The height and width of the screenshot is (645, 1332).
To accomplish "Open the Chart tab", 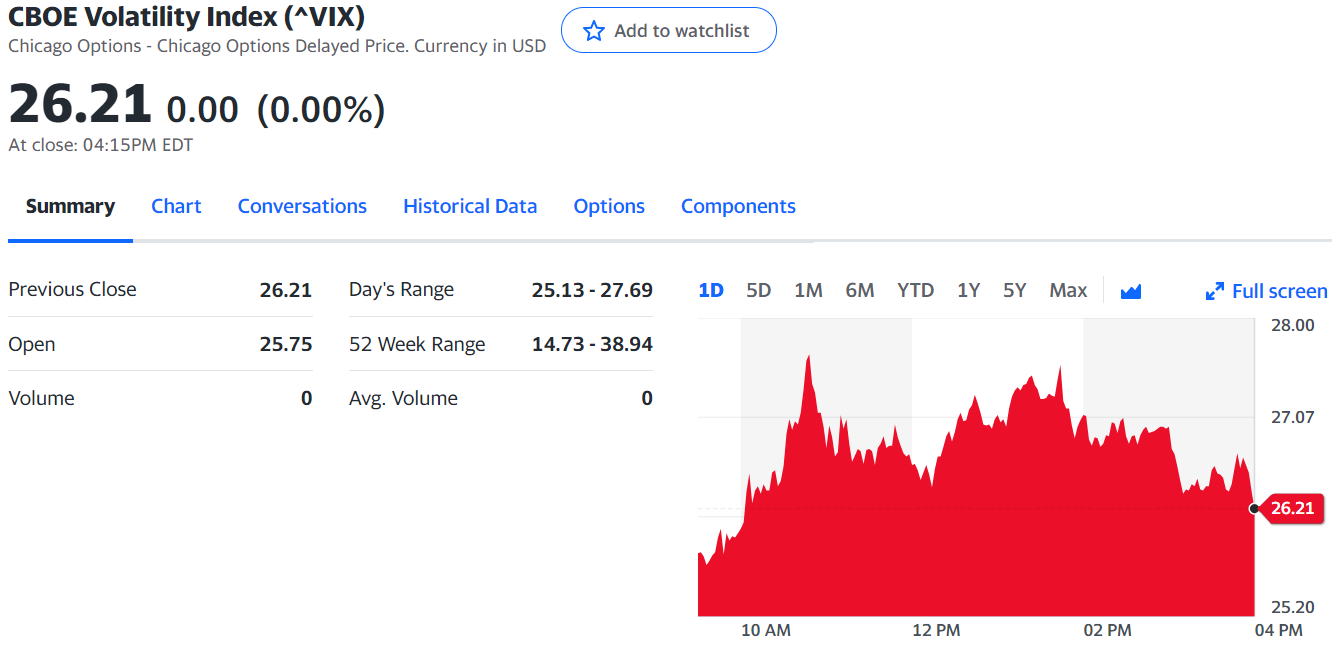I will point(176,206).
